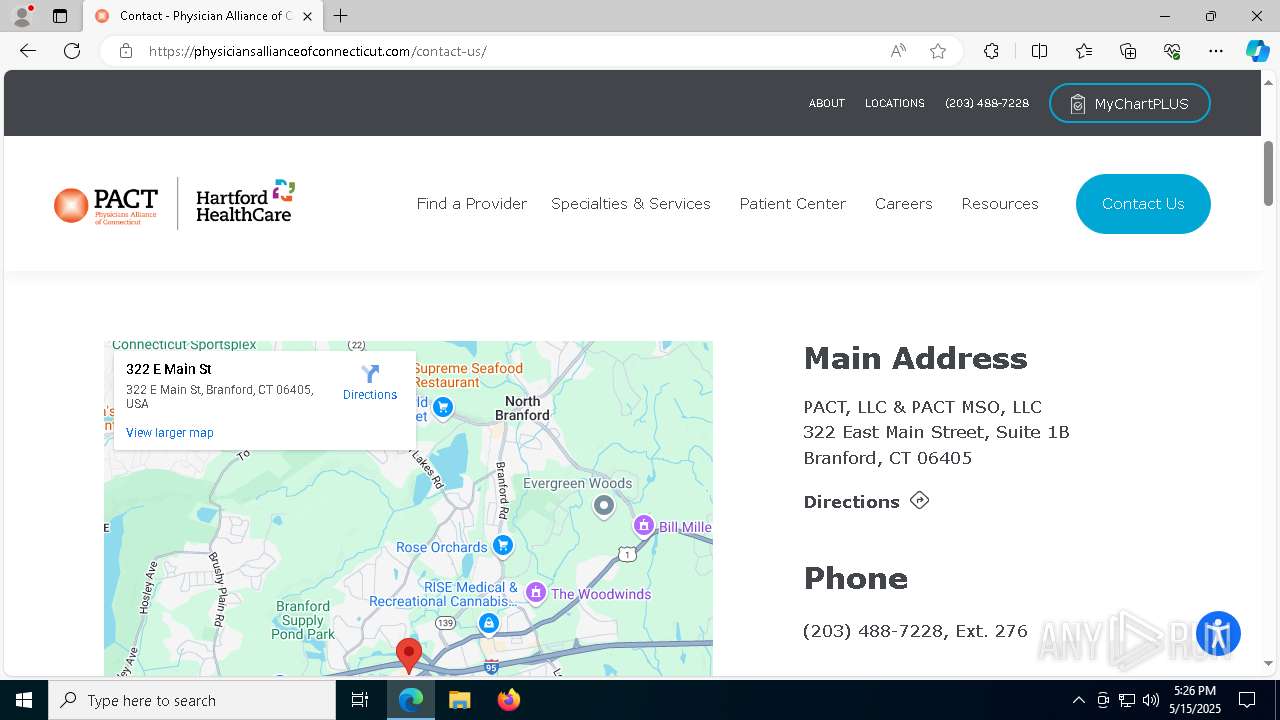Open Edge Settings and more menu
The width and height of the screenshot is (1280, 720).
(1216, 51)
